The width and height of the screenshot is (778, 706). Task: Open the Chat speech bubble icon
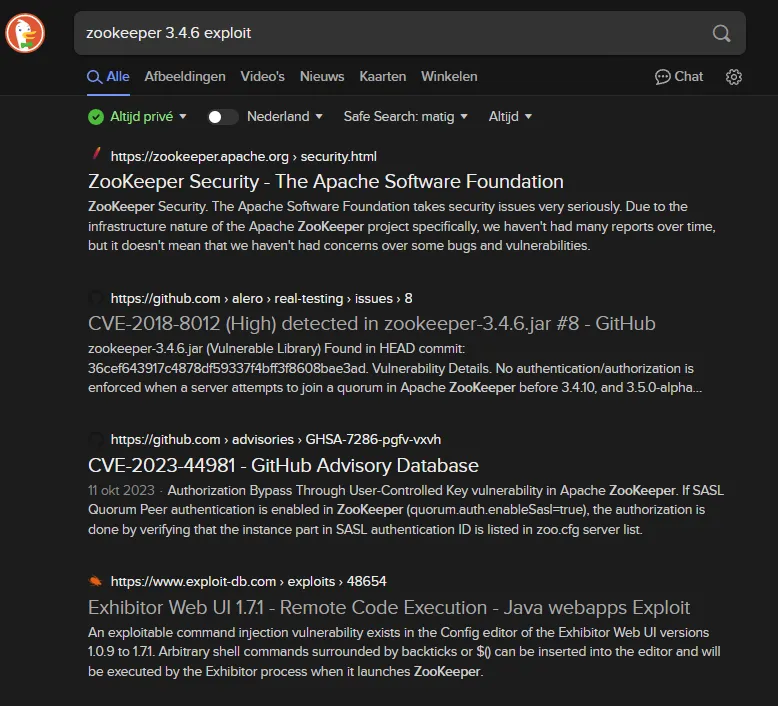pos(662,77)
